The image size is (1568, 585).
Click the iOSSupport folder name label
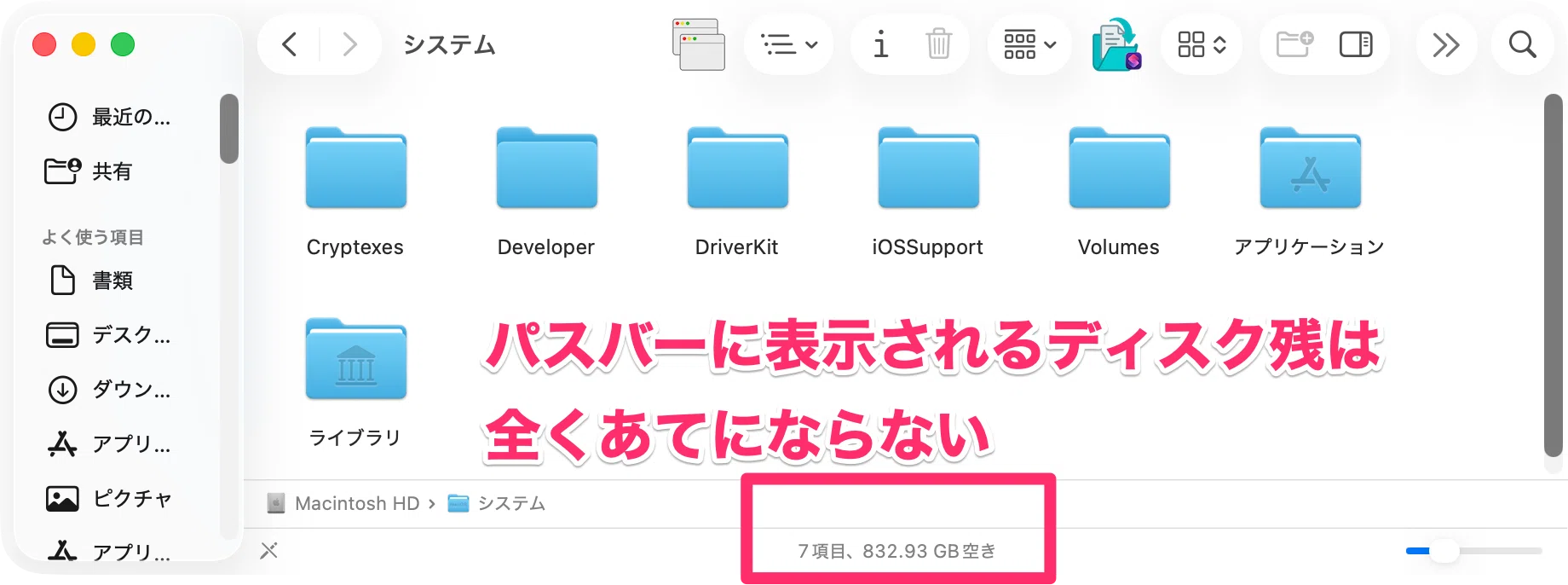(928, 247)
